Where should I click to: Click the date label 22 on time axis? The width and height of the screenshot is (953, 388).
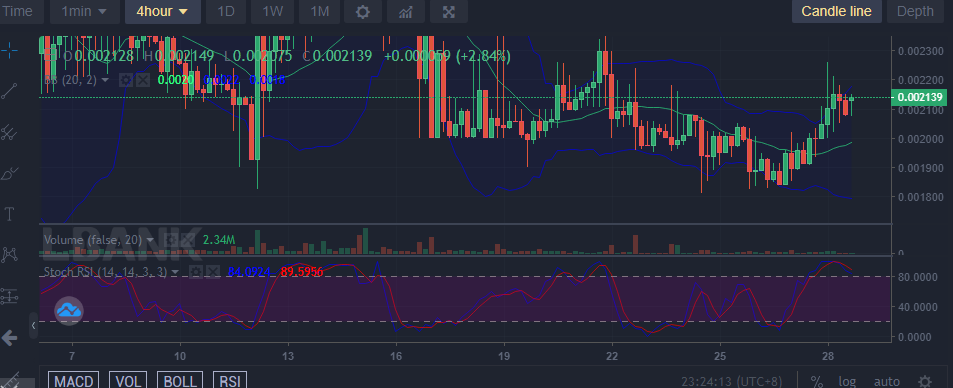click(611, 356)
